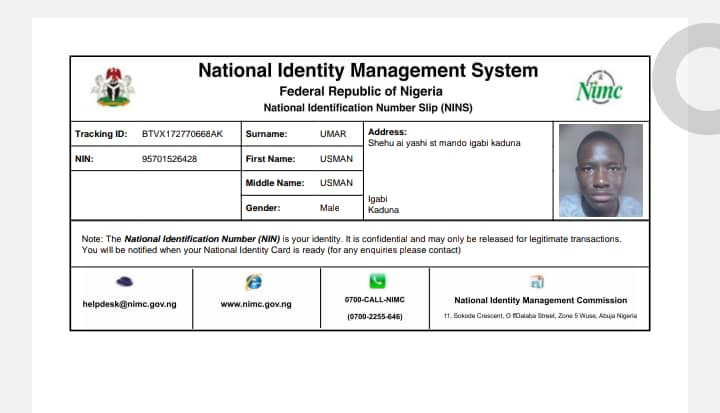This screenshot has height=413, width=720.
Task: Click the 0700-CALL-NIMC phone text
Action: 375,300
